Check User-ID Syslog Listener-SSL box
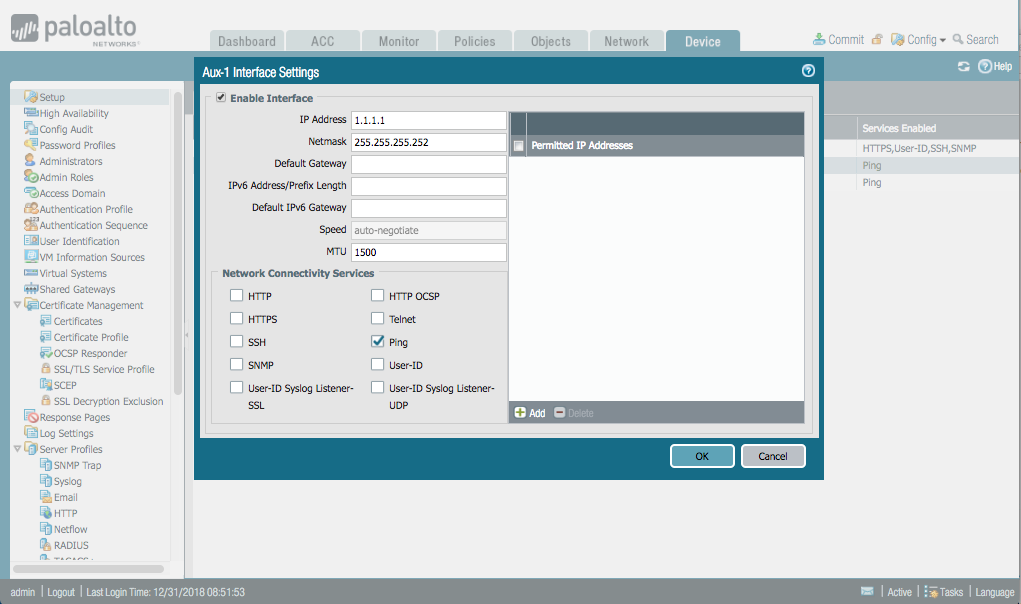Image resolution: width=1021 pixels, height=604 pixels. pyautogui.click(x=236, y=387)
